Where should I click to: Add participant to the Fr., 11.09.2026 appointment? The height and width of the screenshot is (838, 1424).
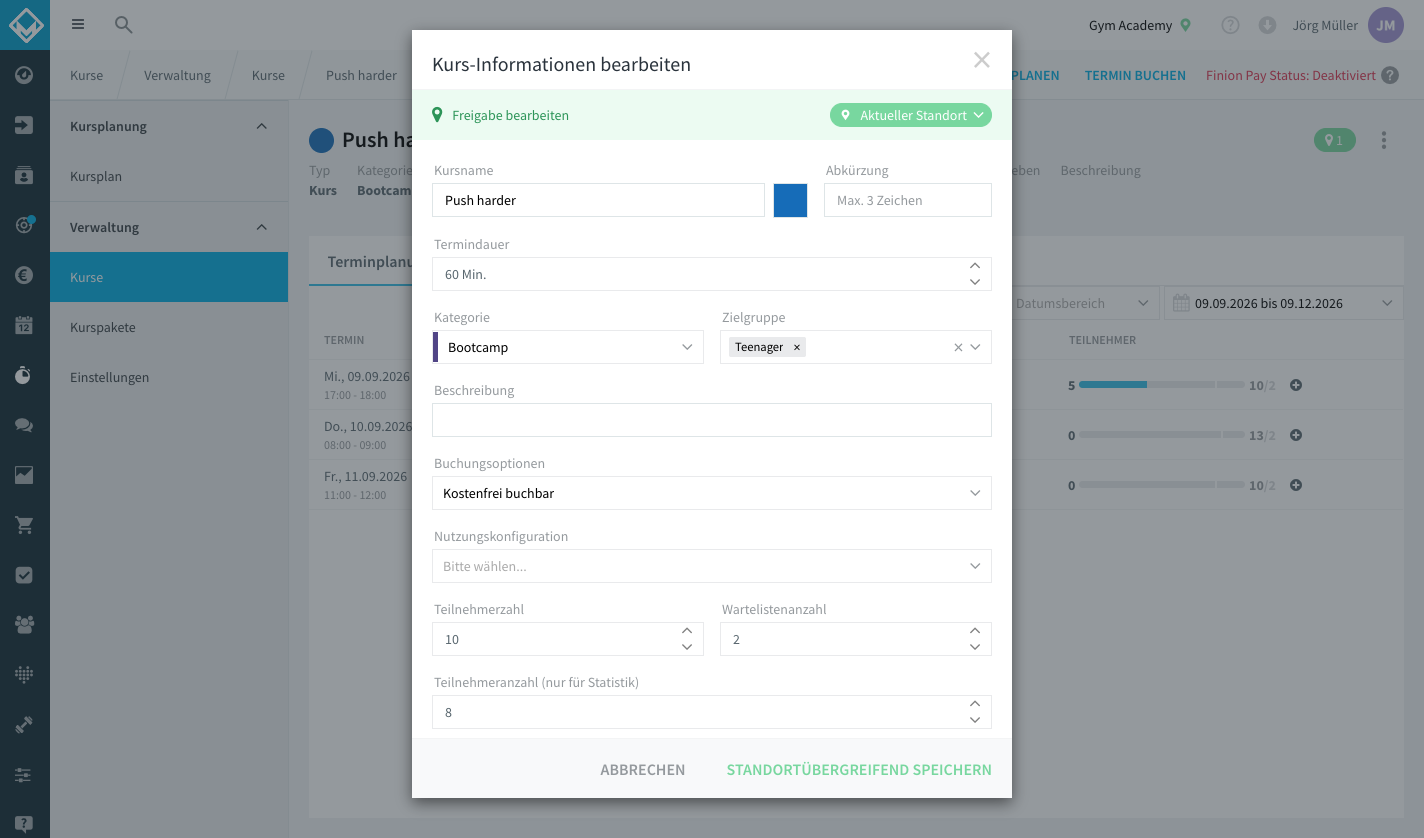tap(1296, 485)
